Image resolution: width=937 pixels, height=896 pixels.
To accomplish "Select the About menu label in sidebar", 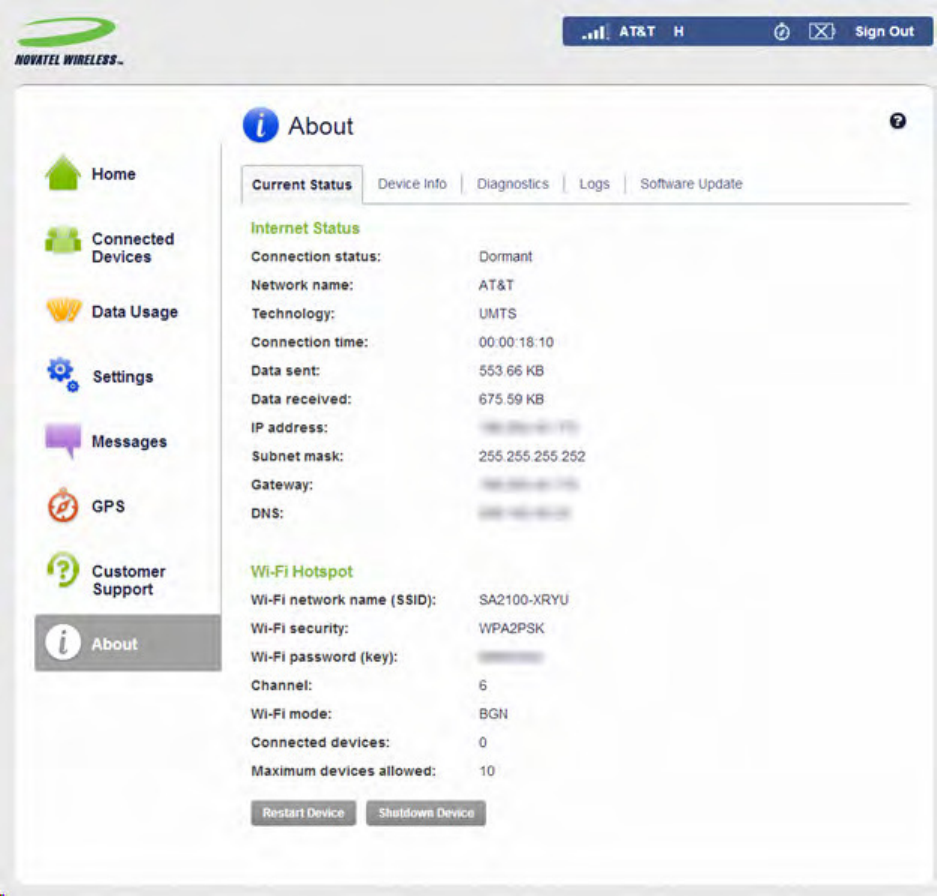I will coord(114,644).
